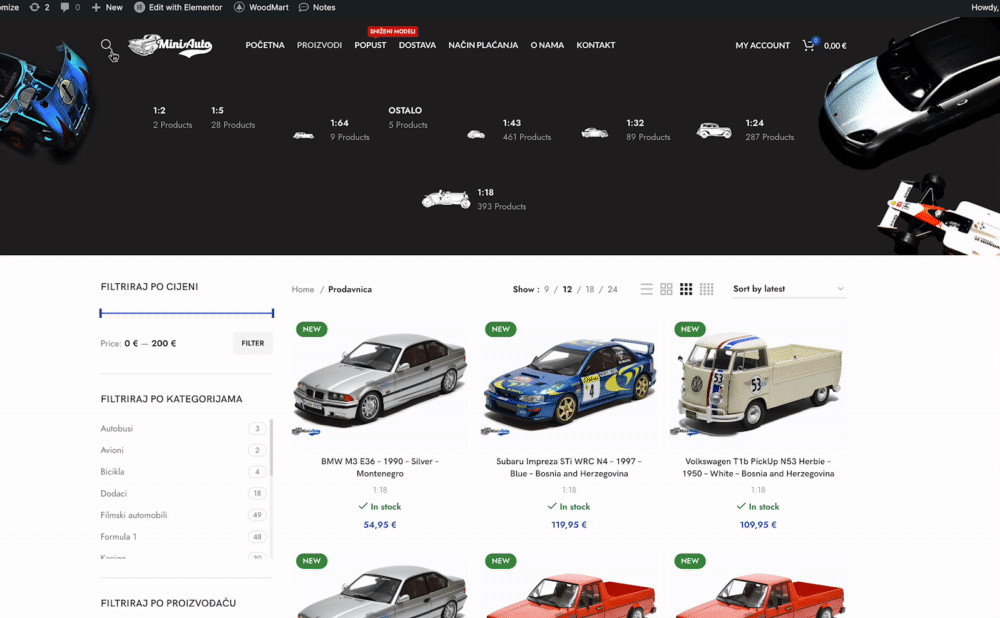Show 9 products per page
Viewport: 1000px width, 618px height.
coord(547,290)
